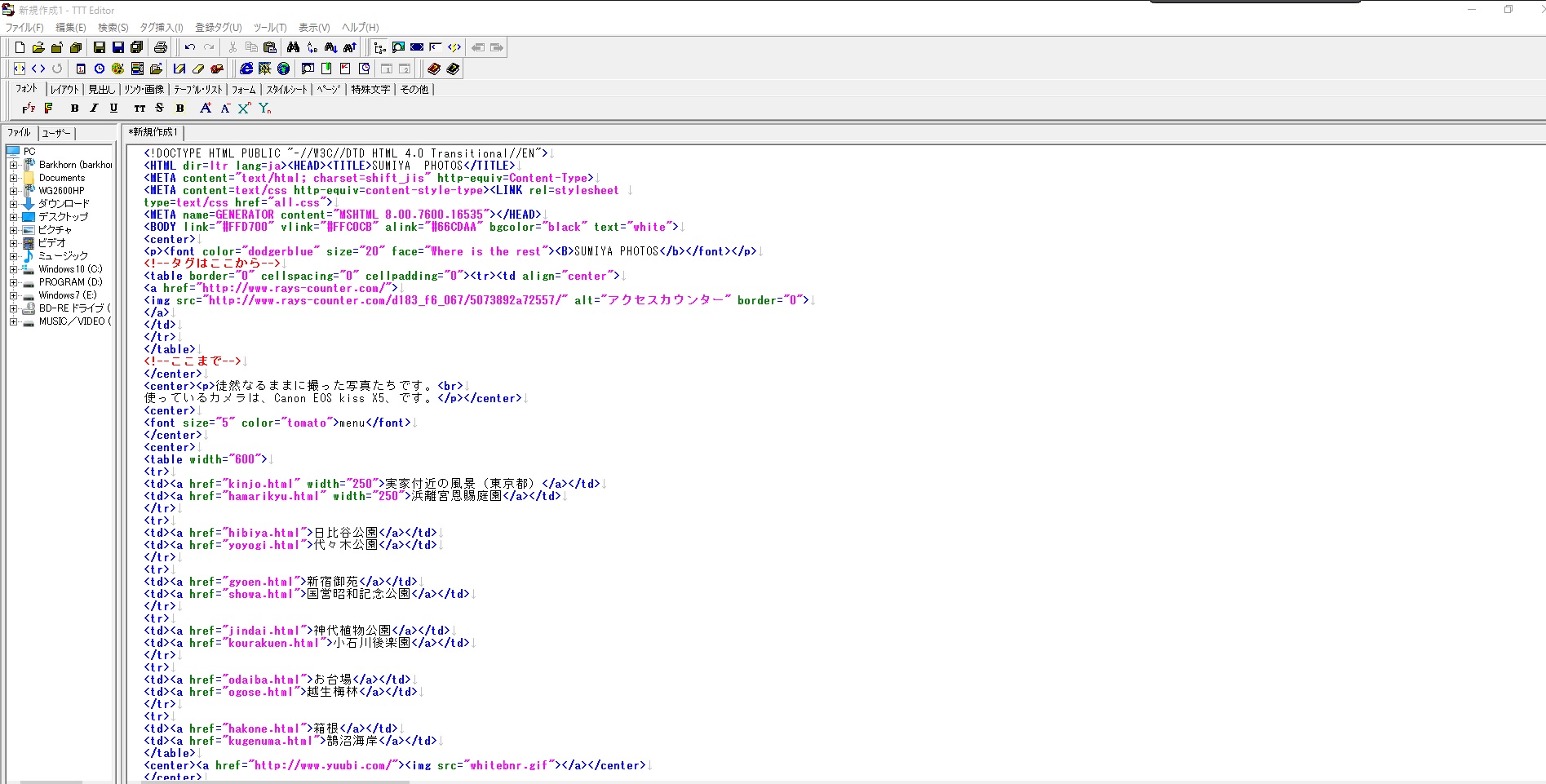
Task: Open the color palette icon
Action: [118, 69]
